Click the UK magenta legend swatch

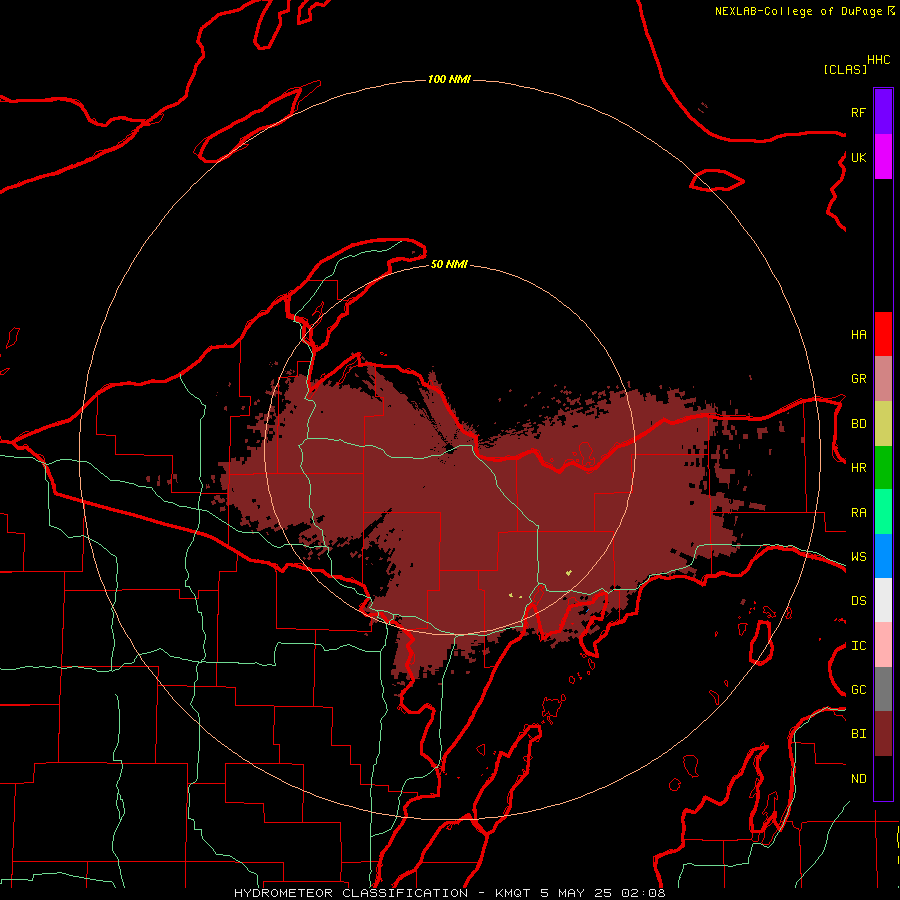pos(883,156)
